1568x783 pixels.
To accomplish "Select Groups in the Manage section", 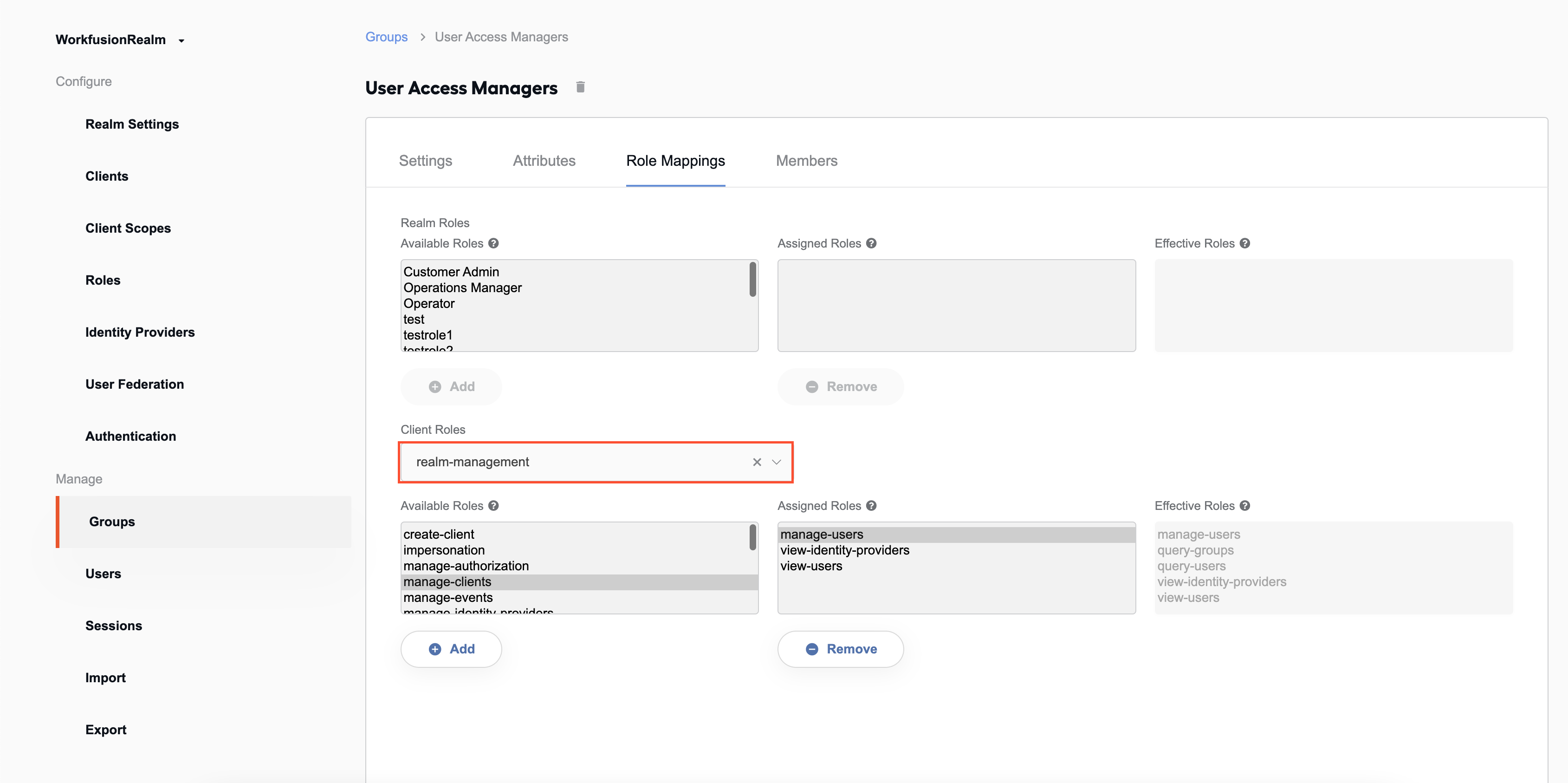I will tap(203, 522).
